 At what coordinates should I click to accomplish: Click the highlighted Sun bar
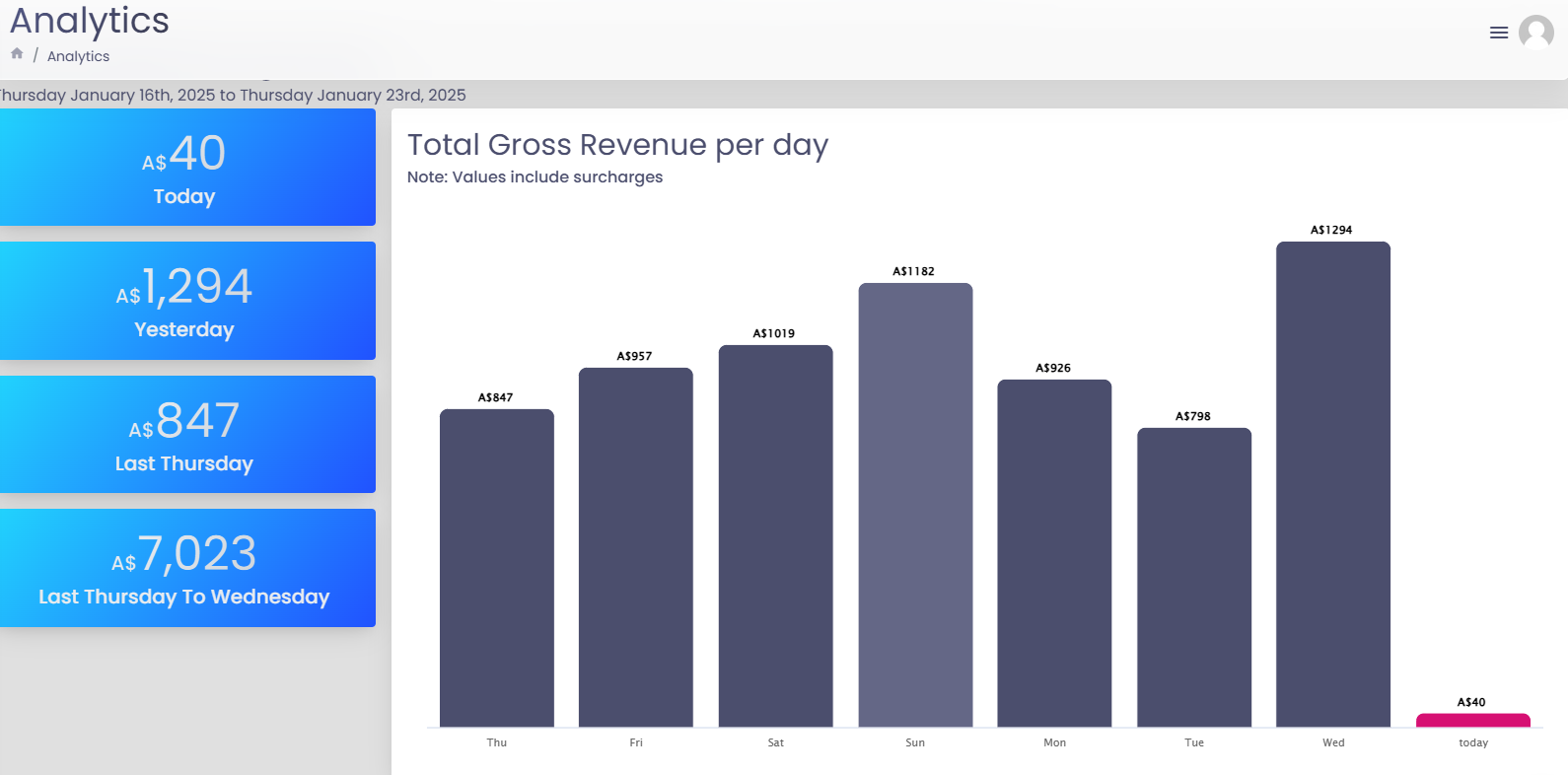[x=915, y=505]
